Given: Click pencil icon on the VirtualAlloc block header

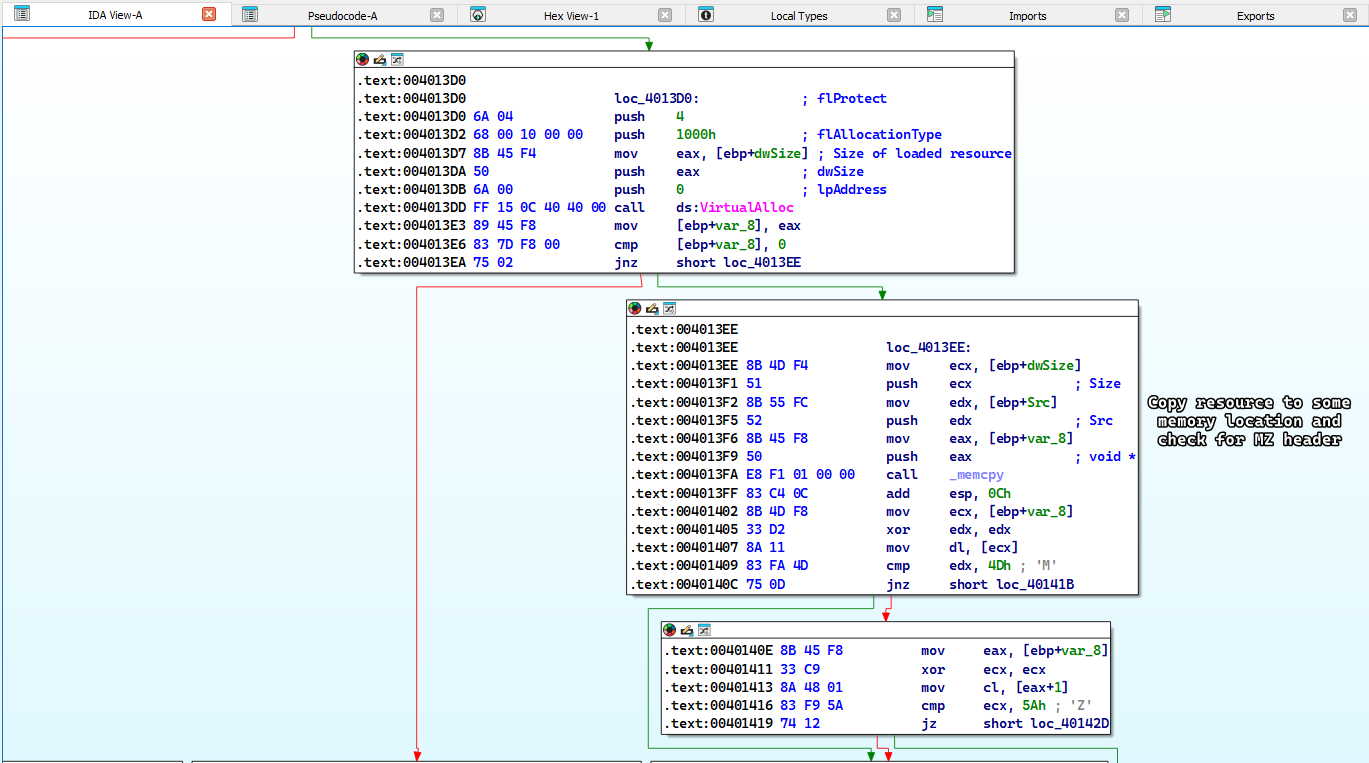Looking at the screenshot, I should click(x=380, y=60).
